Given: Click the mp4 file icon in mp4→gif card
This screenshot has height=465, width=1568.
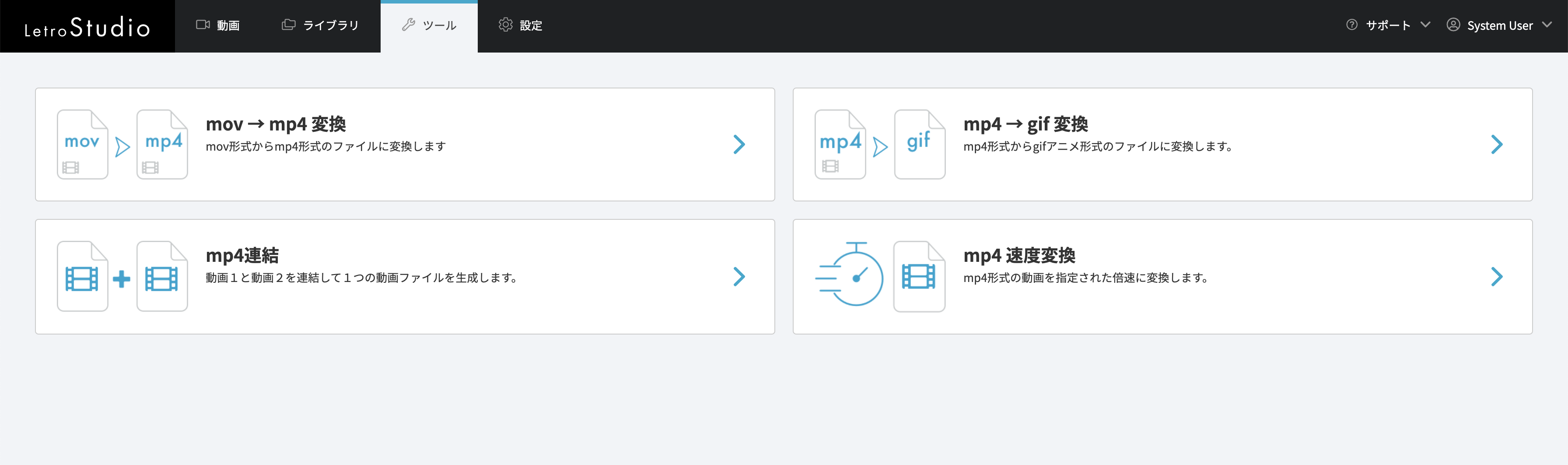Looking at the screenshot, I should tap(840, 144).
